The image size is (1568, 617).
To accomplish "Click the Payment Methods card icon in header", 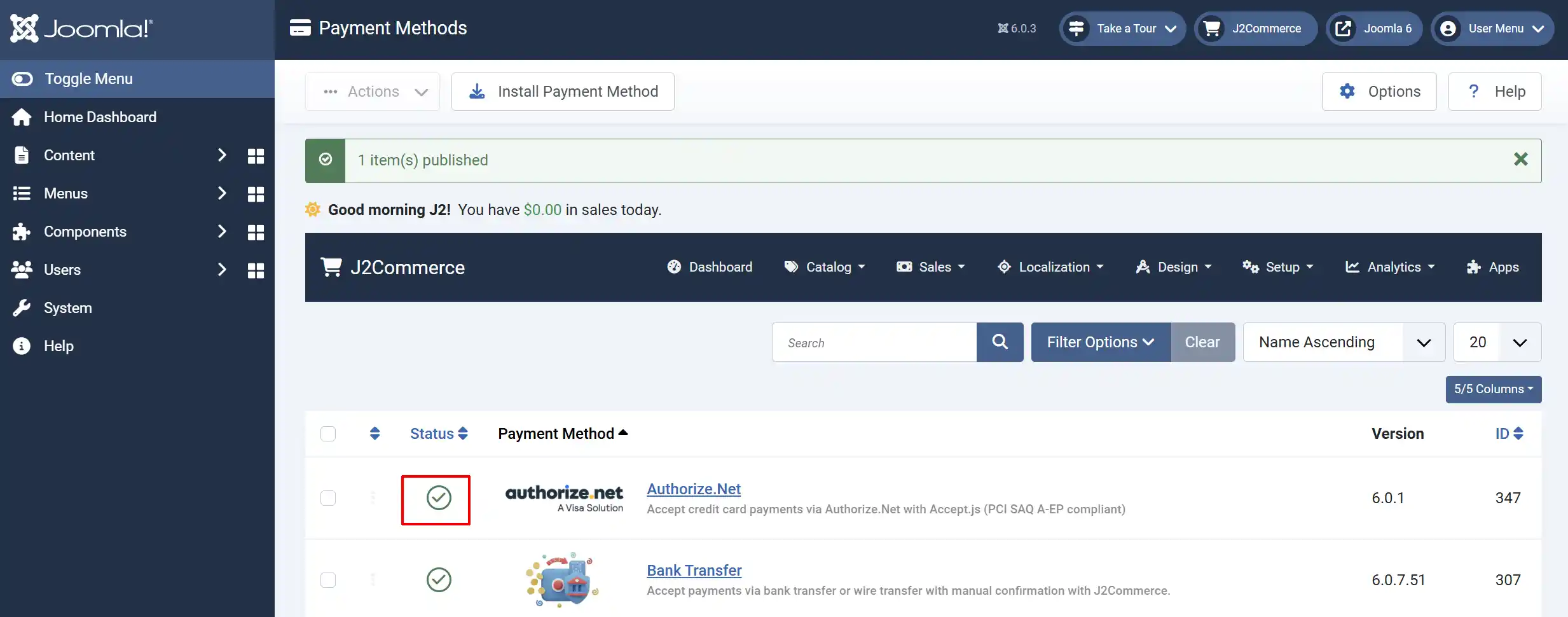I will (300, 28).
